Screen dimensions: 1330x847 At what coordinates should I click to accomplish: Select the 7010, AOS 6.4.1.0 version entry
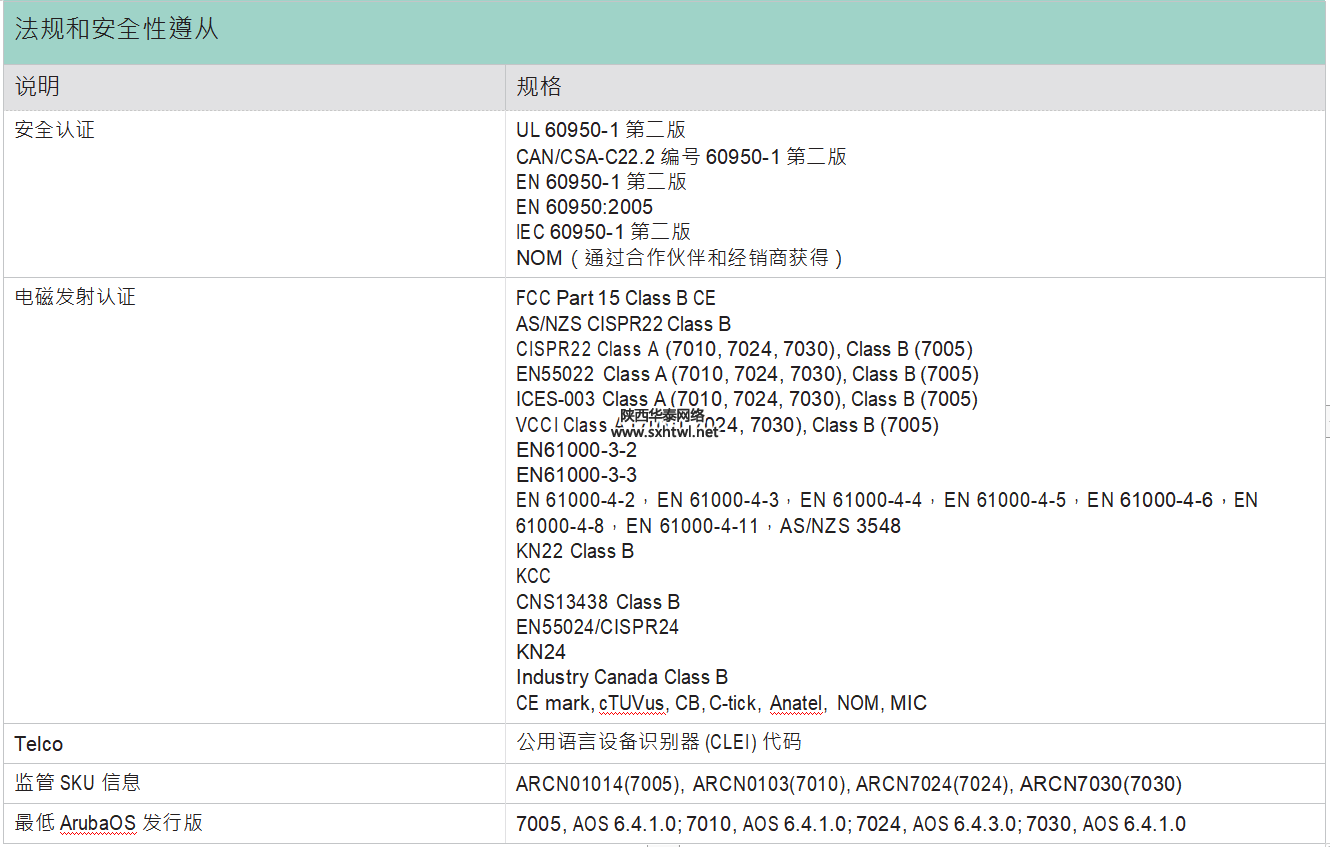click(x=768, y=825)
